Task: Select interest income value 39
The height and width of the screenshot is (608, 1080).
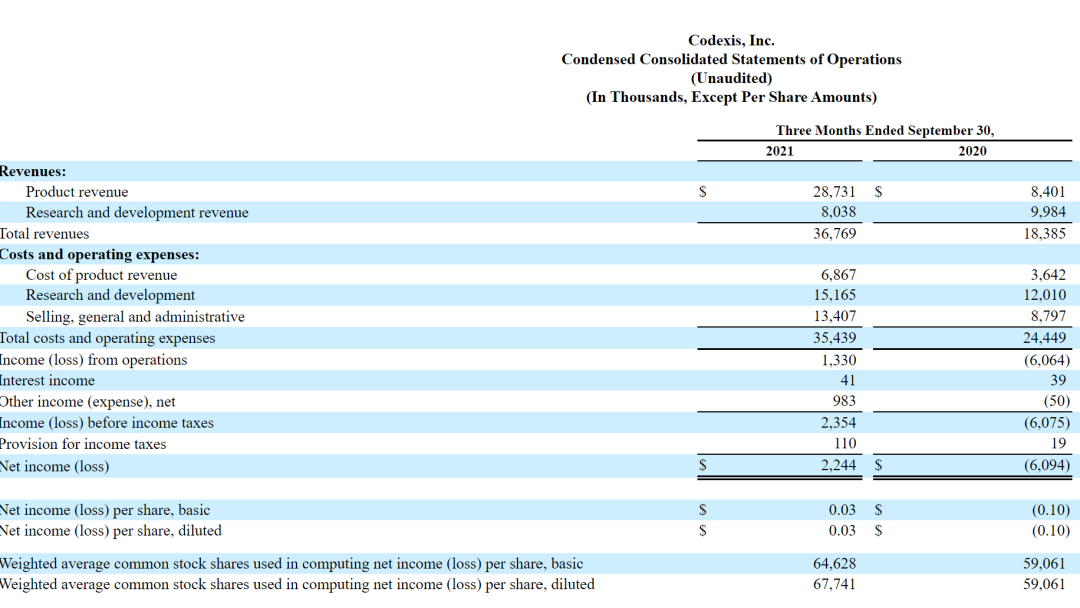Action: (x=1058, y=381)
